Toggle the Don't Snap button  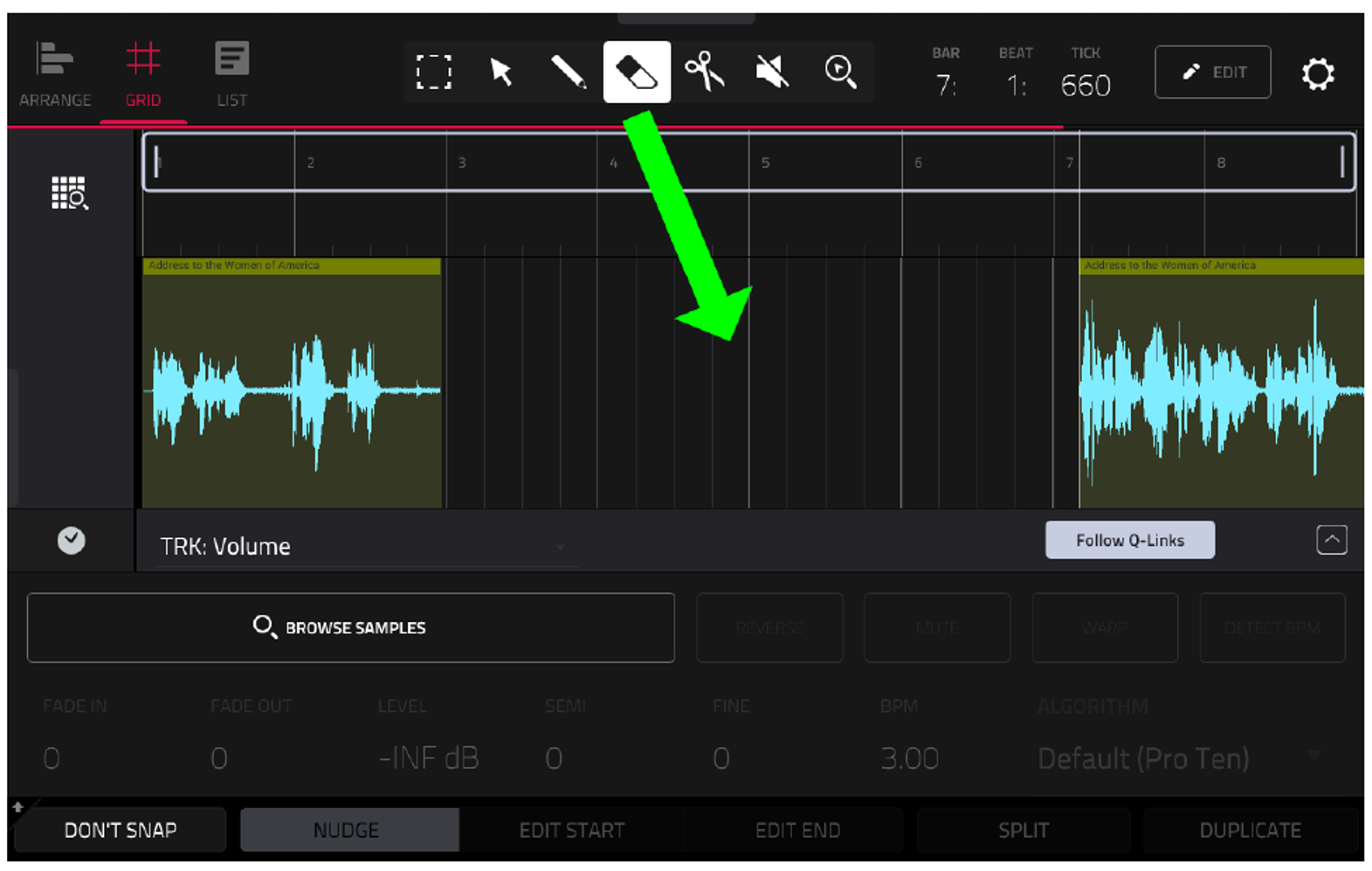click(121, 830)
